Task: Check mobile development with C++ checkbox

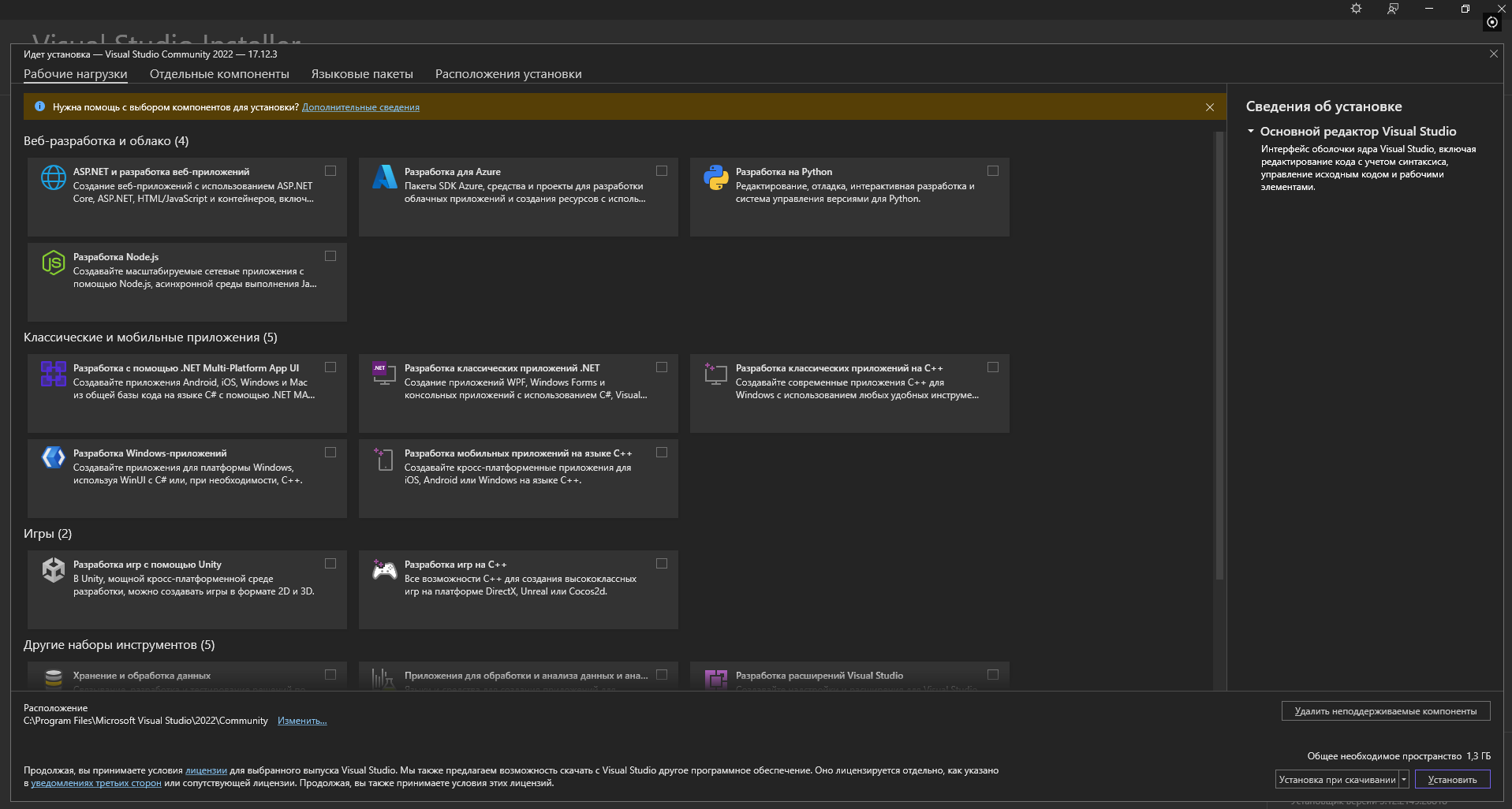Action: click(662, 452)
